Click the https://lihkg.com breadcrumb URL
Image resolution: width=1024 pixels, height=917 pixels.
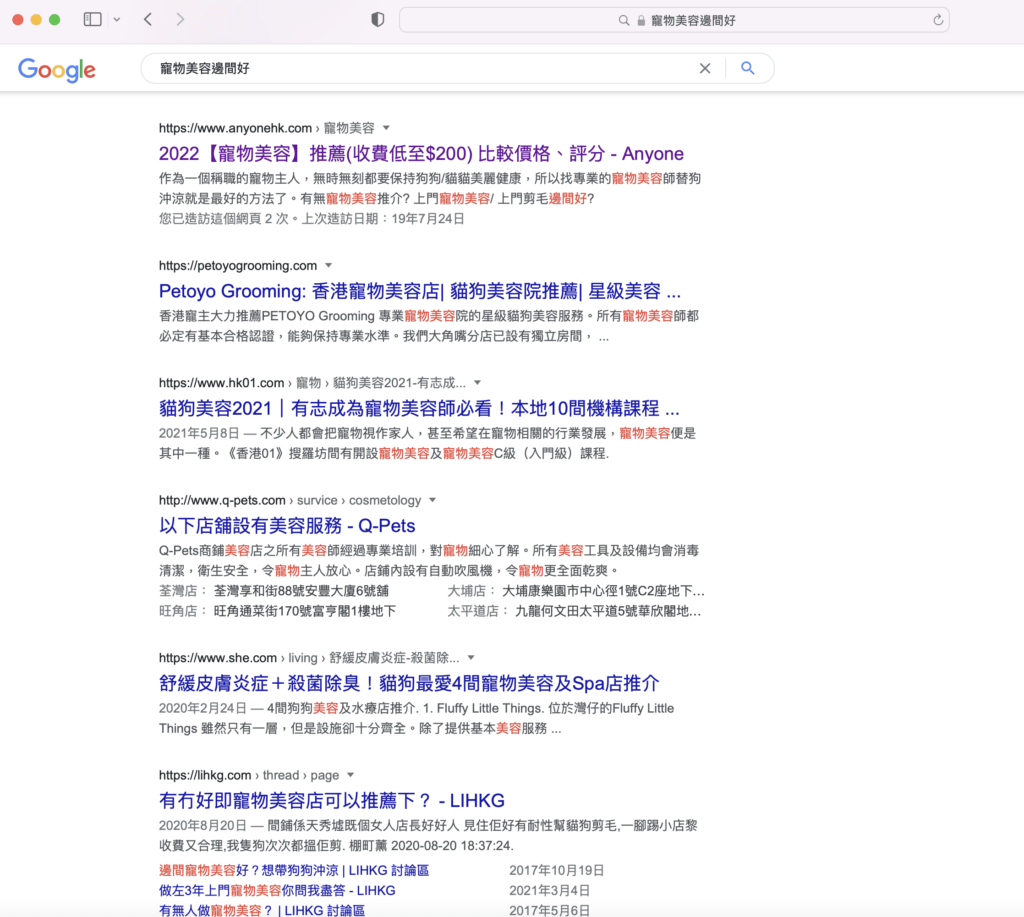205,775
